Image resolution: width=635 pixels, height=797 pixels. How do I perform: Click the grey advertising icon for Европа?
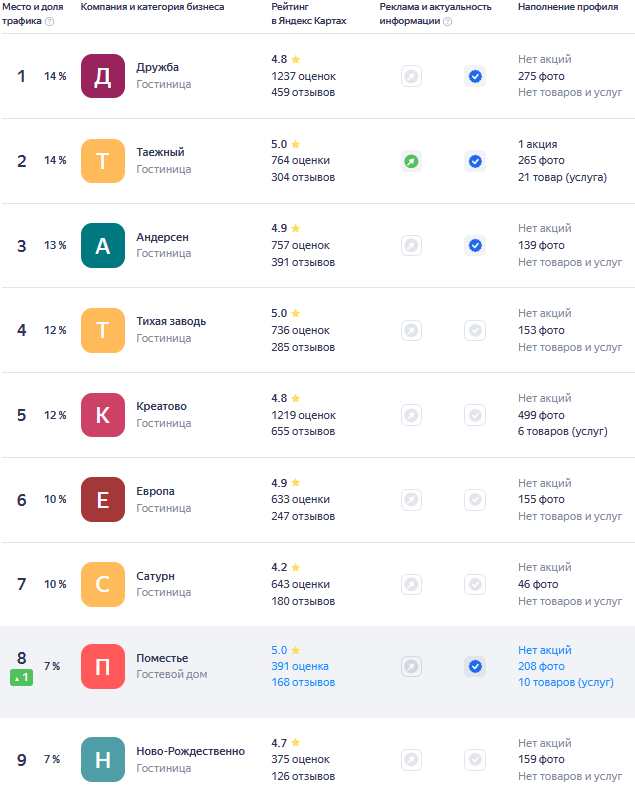click(411, 499)
